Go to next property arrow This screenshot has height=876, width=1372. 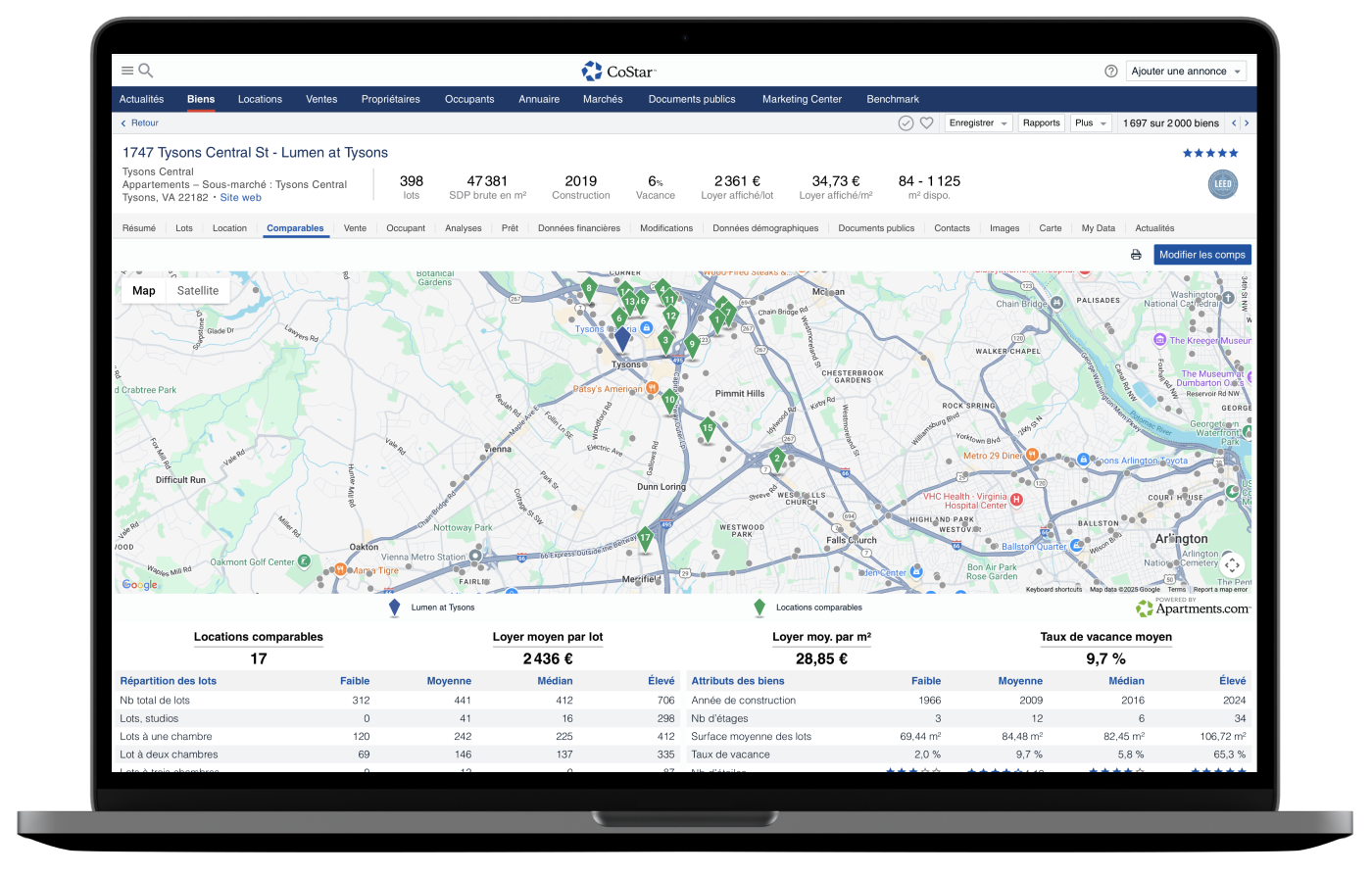point(1247,123)
